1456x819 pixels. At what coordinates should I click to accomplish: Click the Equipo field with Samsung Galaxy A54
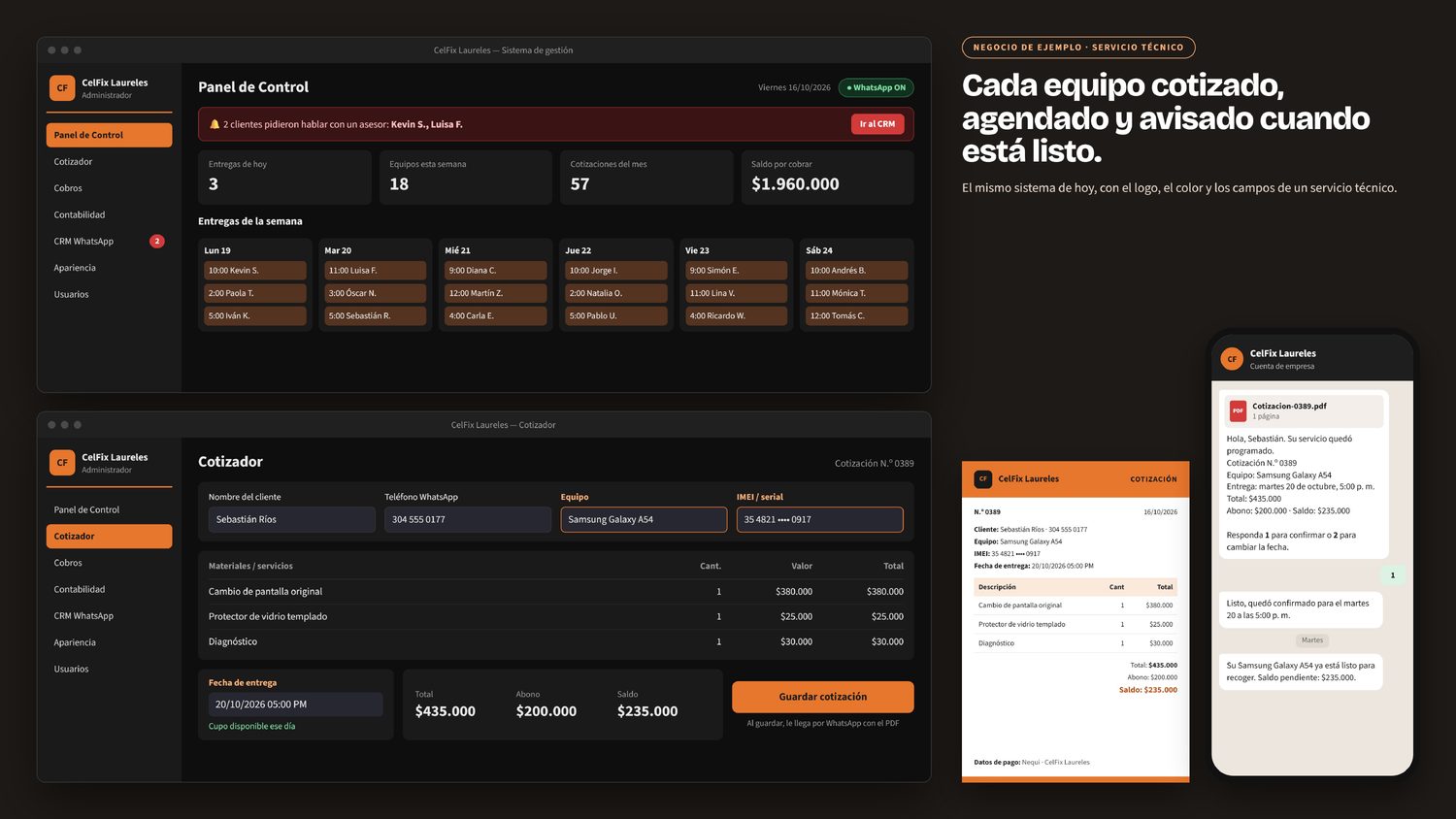tap(644, 520)
